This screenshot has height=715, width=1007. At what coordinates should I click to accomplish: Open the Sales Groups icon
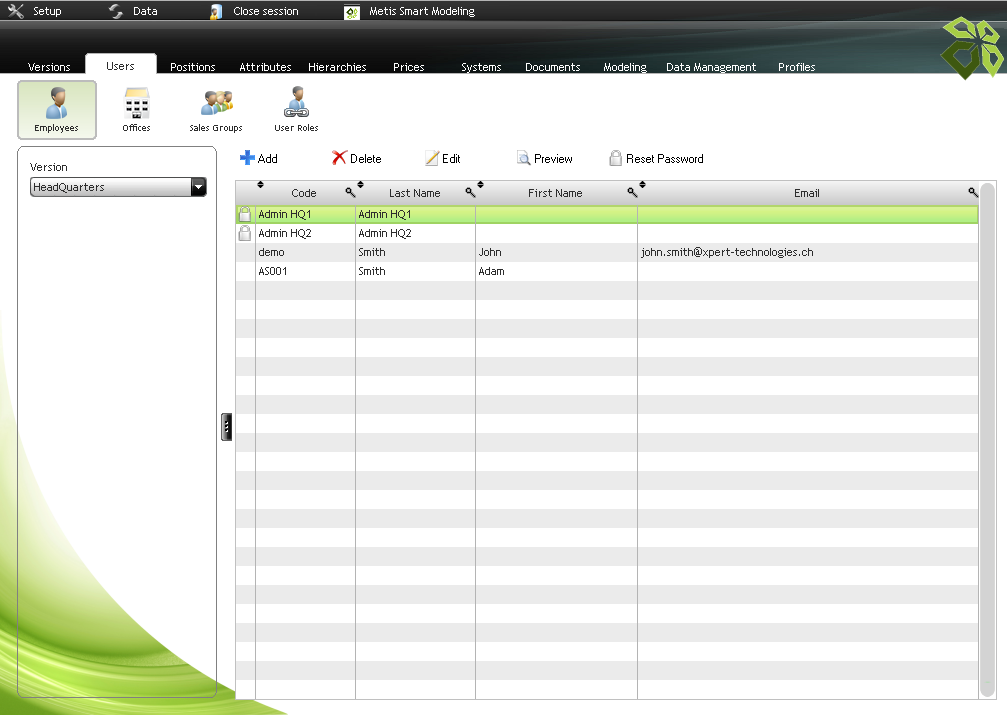click(216, 104)
